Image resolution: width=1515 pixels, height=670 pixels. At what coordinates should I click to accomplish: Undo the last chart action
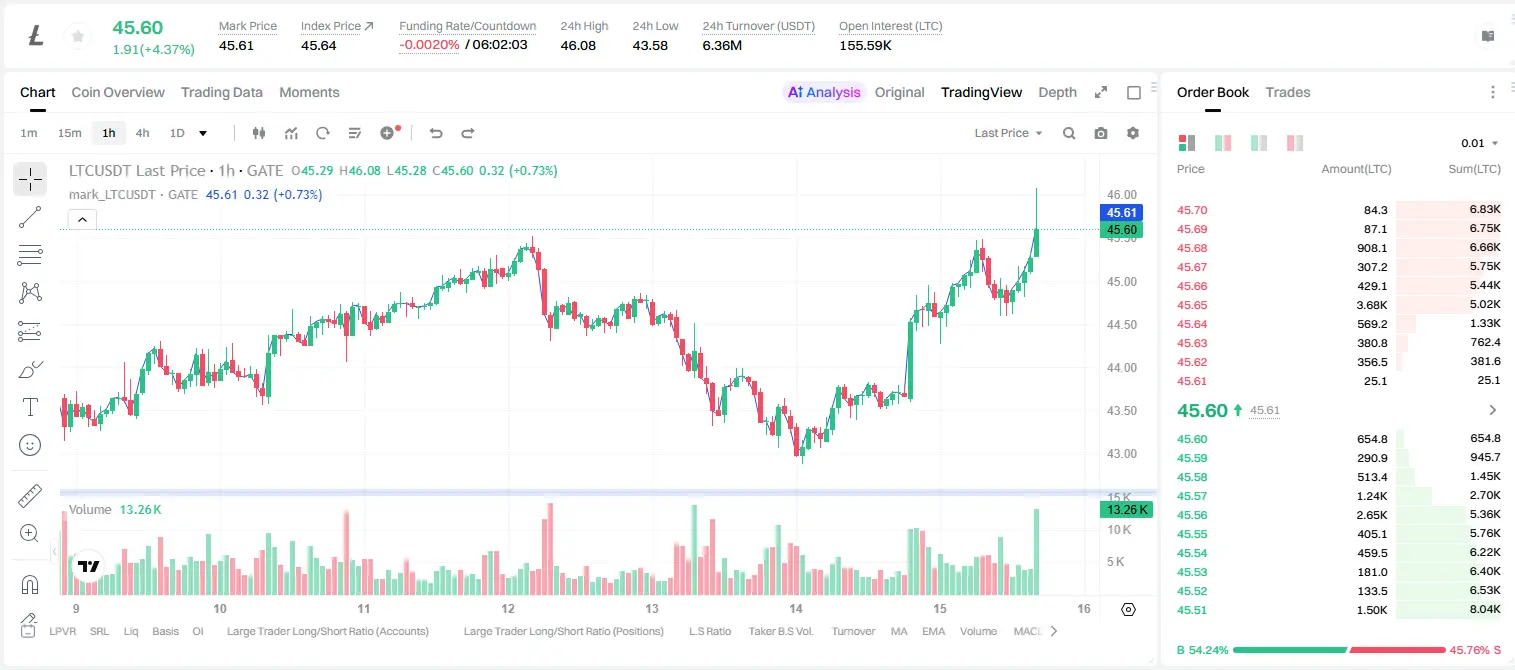tap(435, 133)
